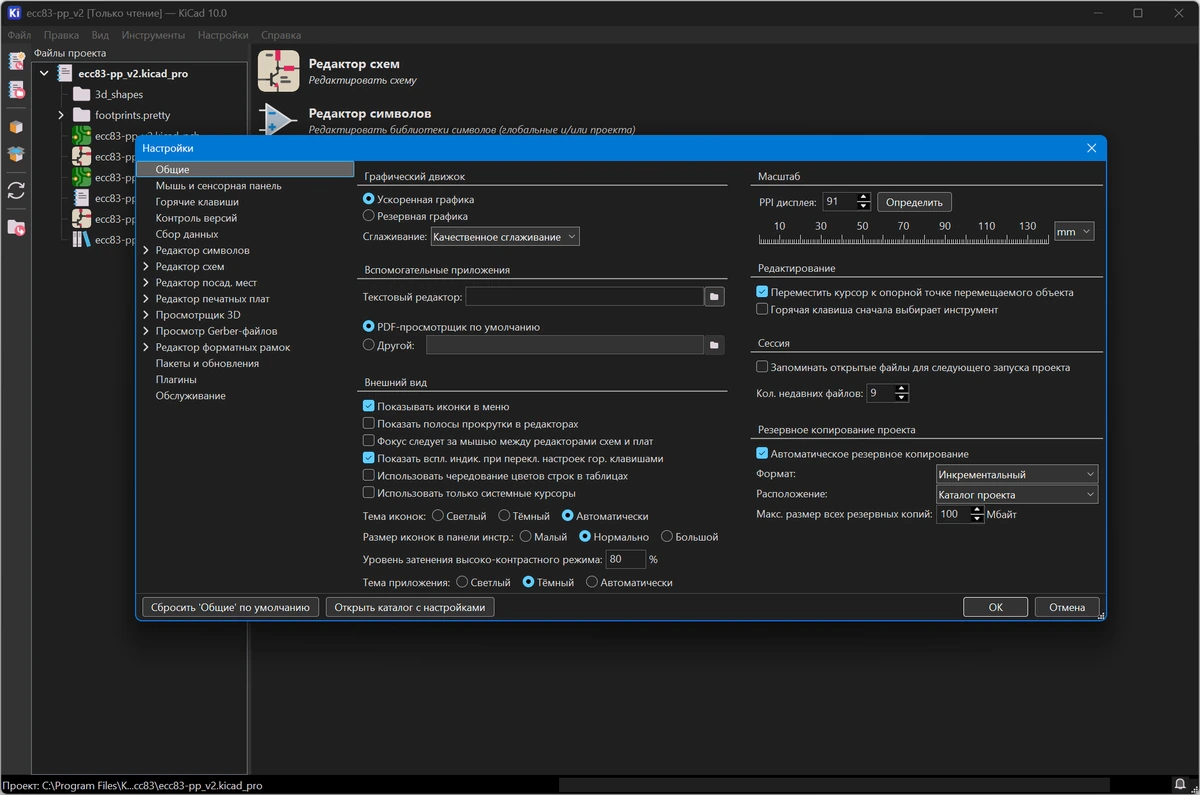
Task: Open the Сглаживание antialiasing dropdown
Action: coord(505,237)
